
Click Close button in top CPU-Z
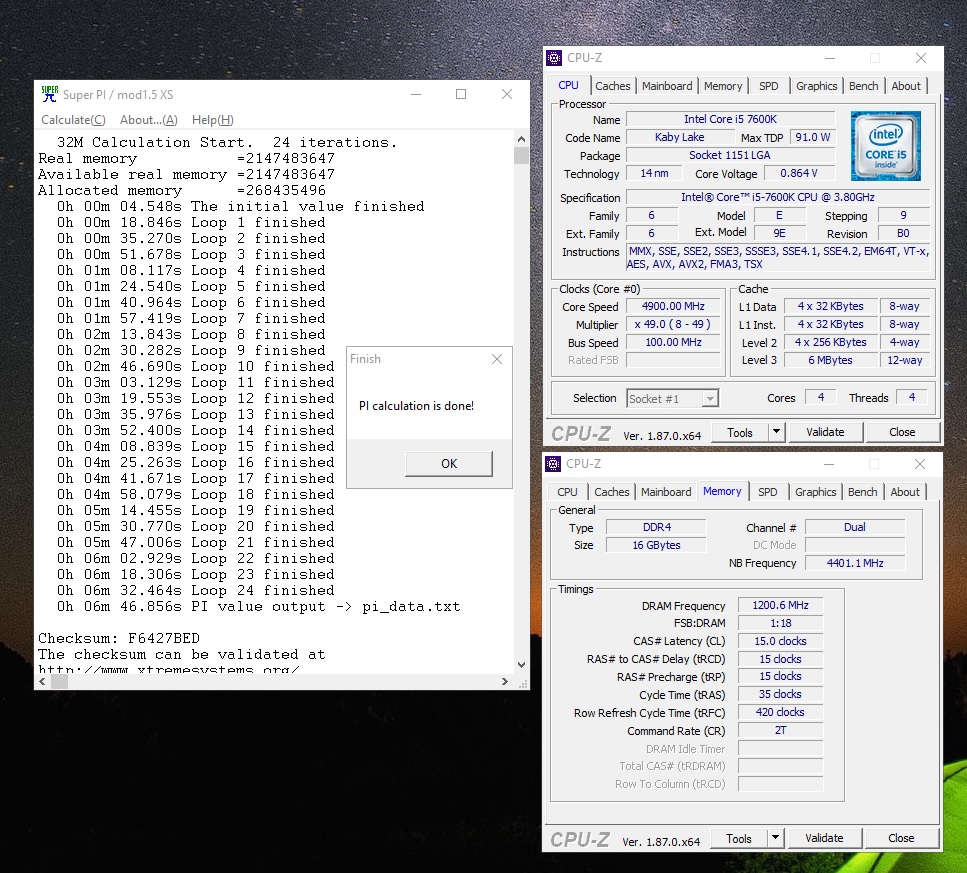(x=902, y=432)
